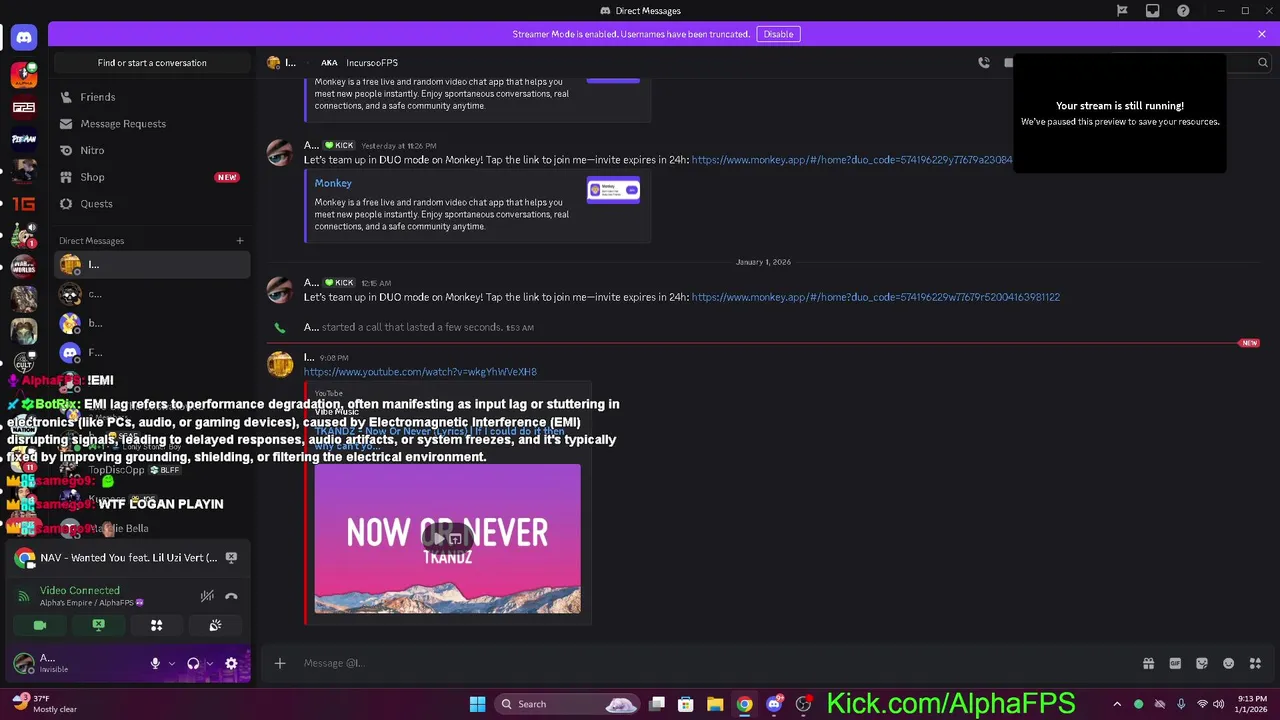Open the sticker picker

[x=1202, y=663]
